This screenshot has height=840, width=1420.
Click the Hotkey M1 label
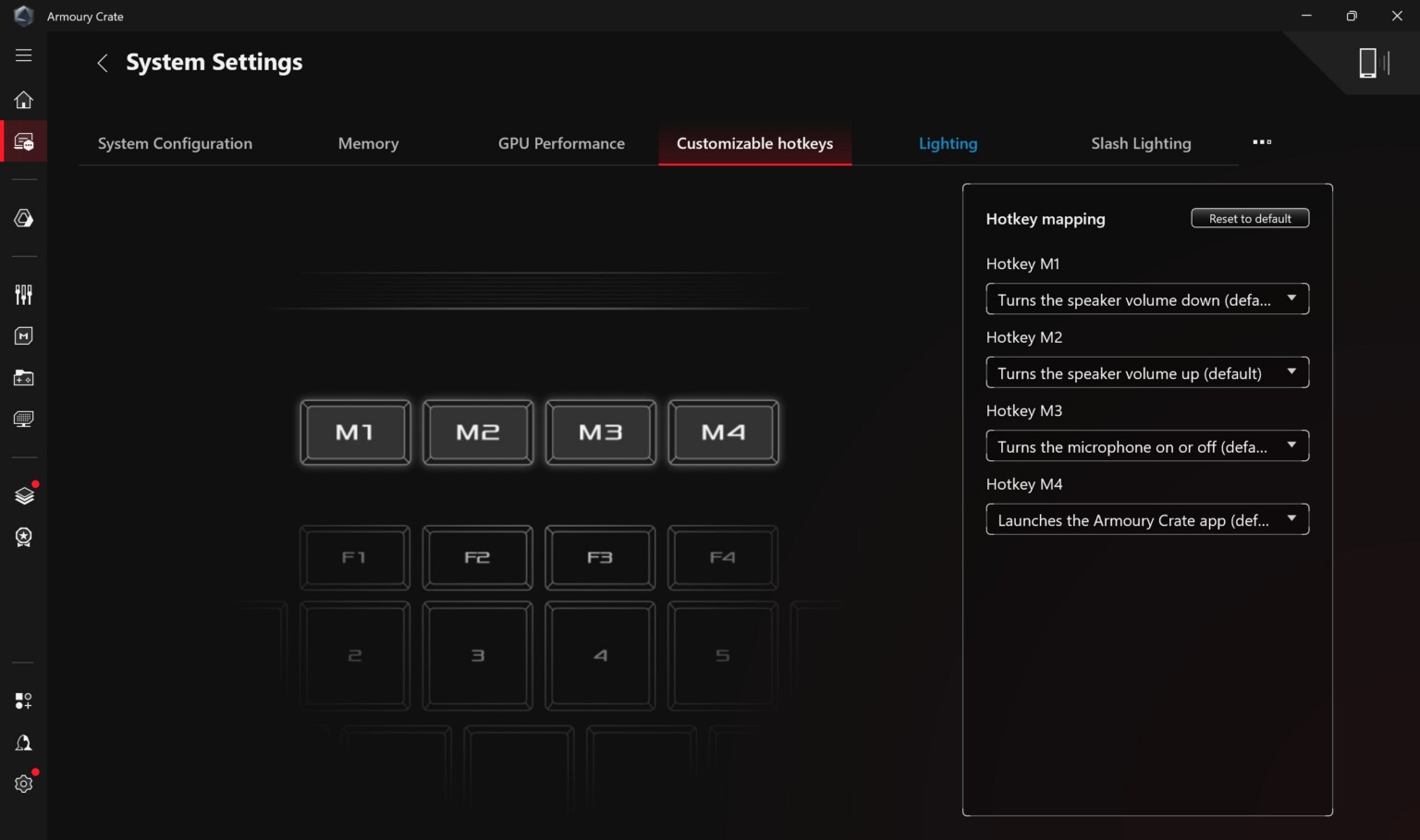(1022, 263)
